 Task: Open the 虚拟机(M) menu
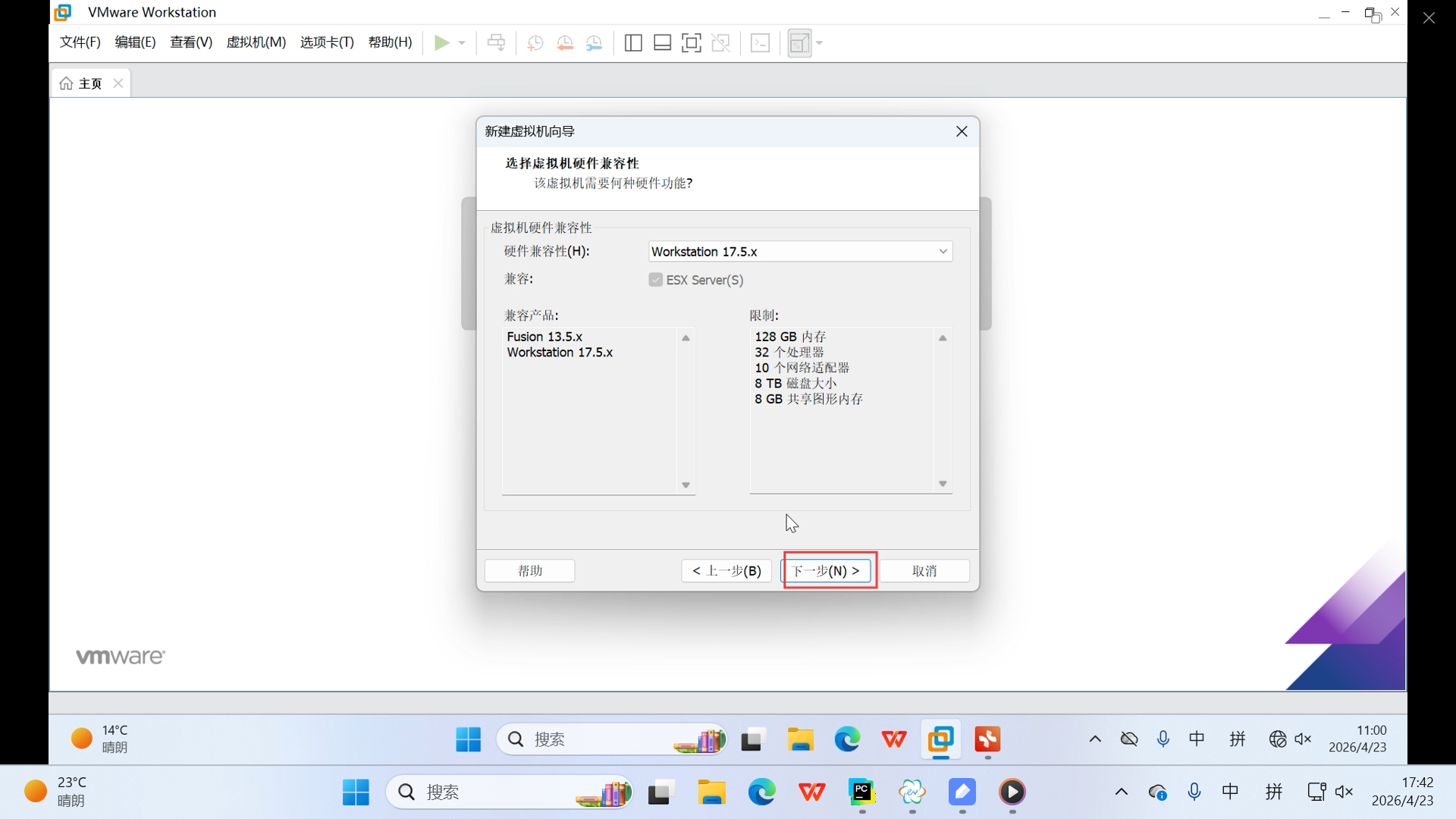pyautogui.click(x=256, y=42)
